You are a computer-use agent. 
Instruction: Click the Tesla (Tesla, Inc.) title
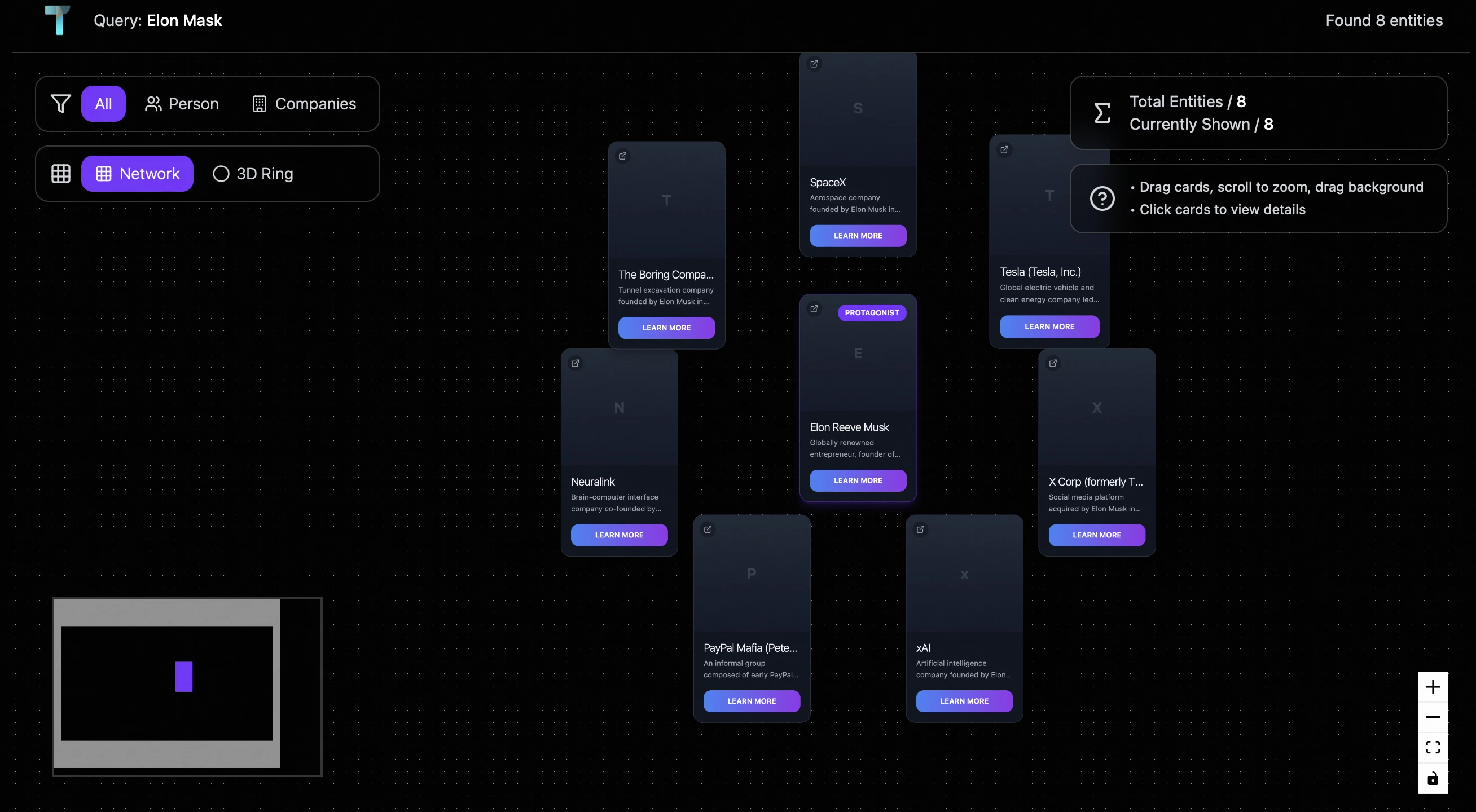pyautogui.click(x=1040, y=271)
